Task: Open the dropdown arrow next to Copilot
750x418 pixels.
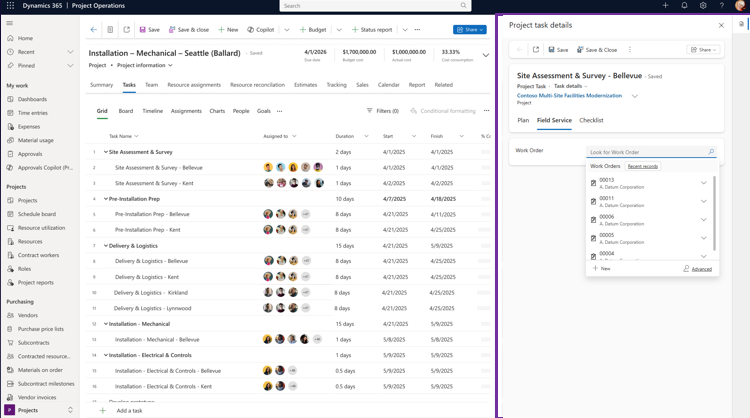Action: (287, 30)
